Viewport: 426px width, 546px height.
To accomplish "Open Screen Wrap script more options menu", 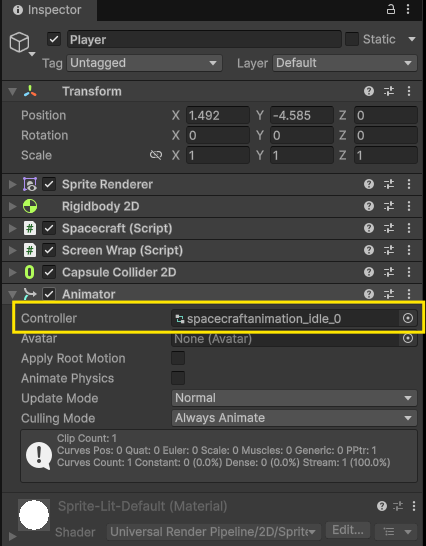I will click(409, 250).
